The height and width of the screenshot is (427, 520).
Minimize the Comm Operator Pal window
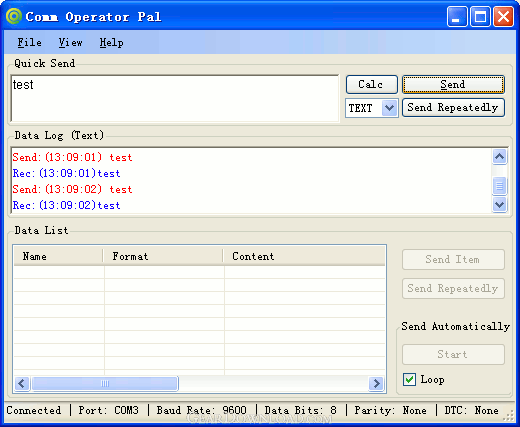click(x=457, y=16)
